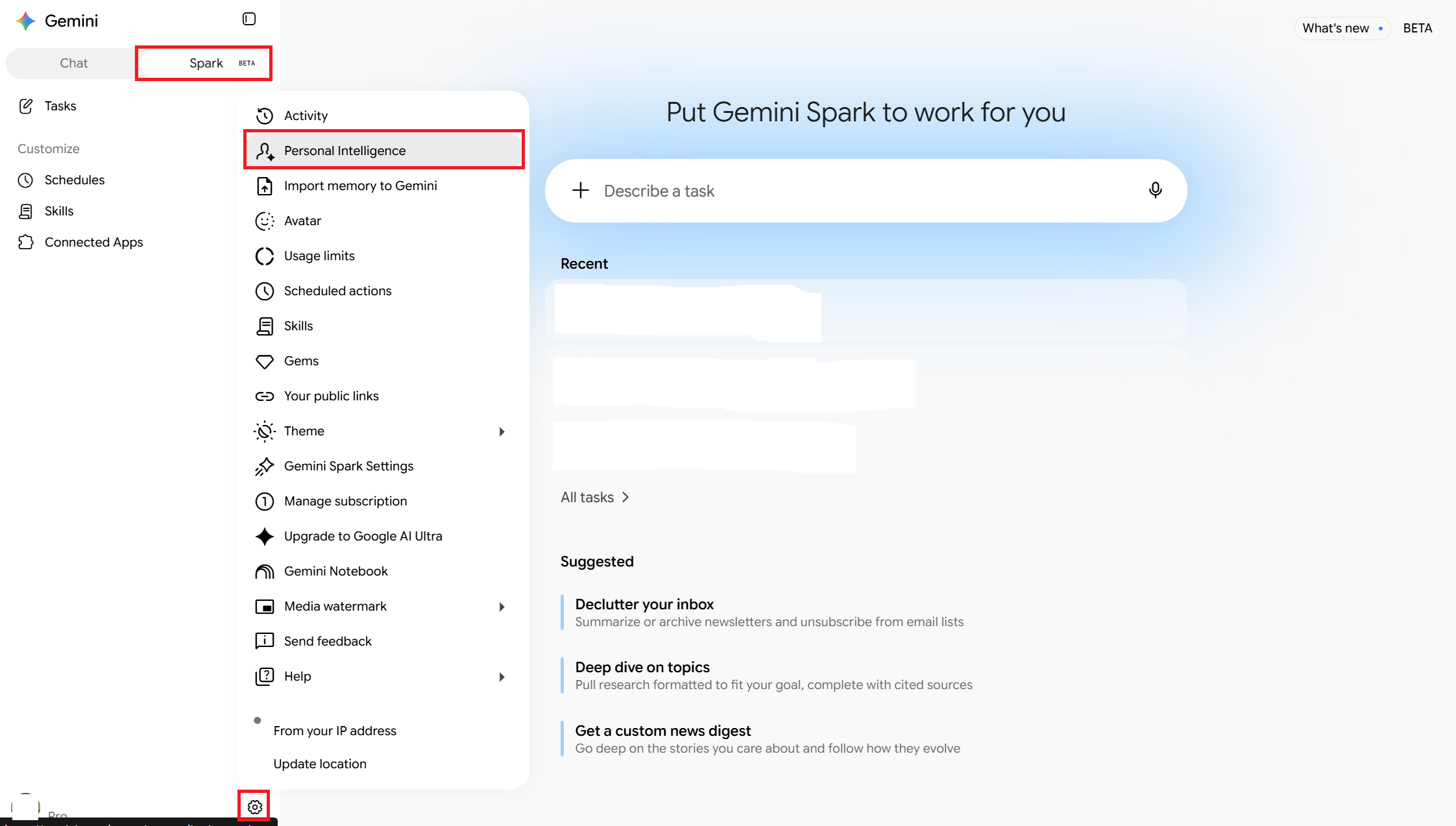Click the Gemini Notebook icon
Screen dimensions: 1456x826
point(265,571)
